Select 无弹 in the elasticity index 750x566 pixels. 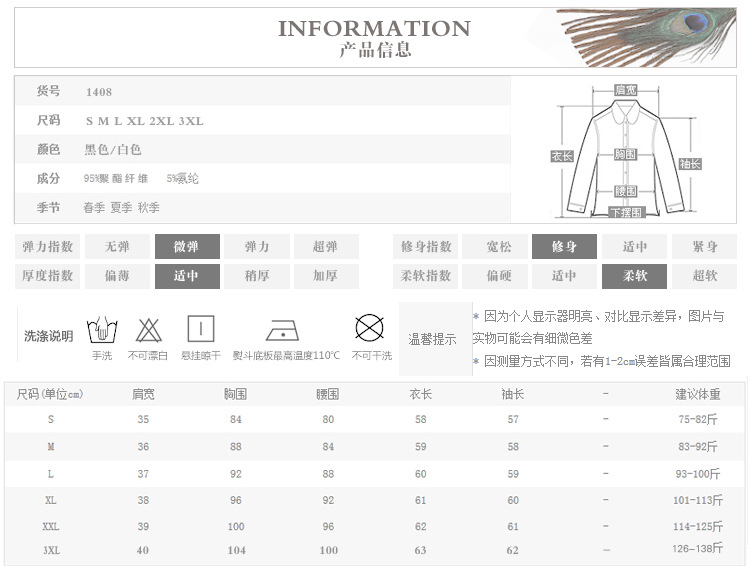[117, 246]
